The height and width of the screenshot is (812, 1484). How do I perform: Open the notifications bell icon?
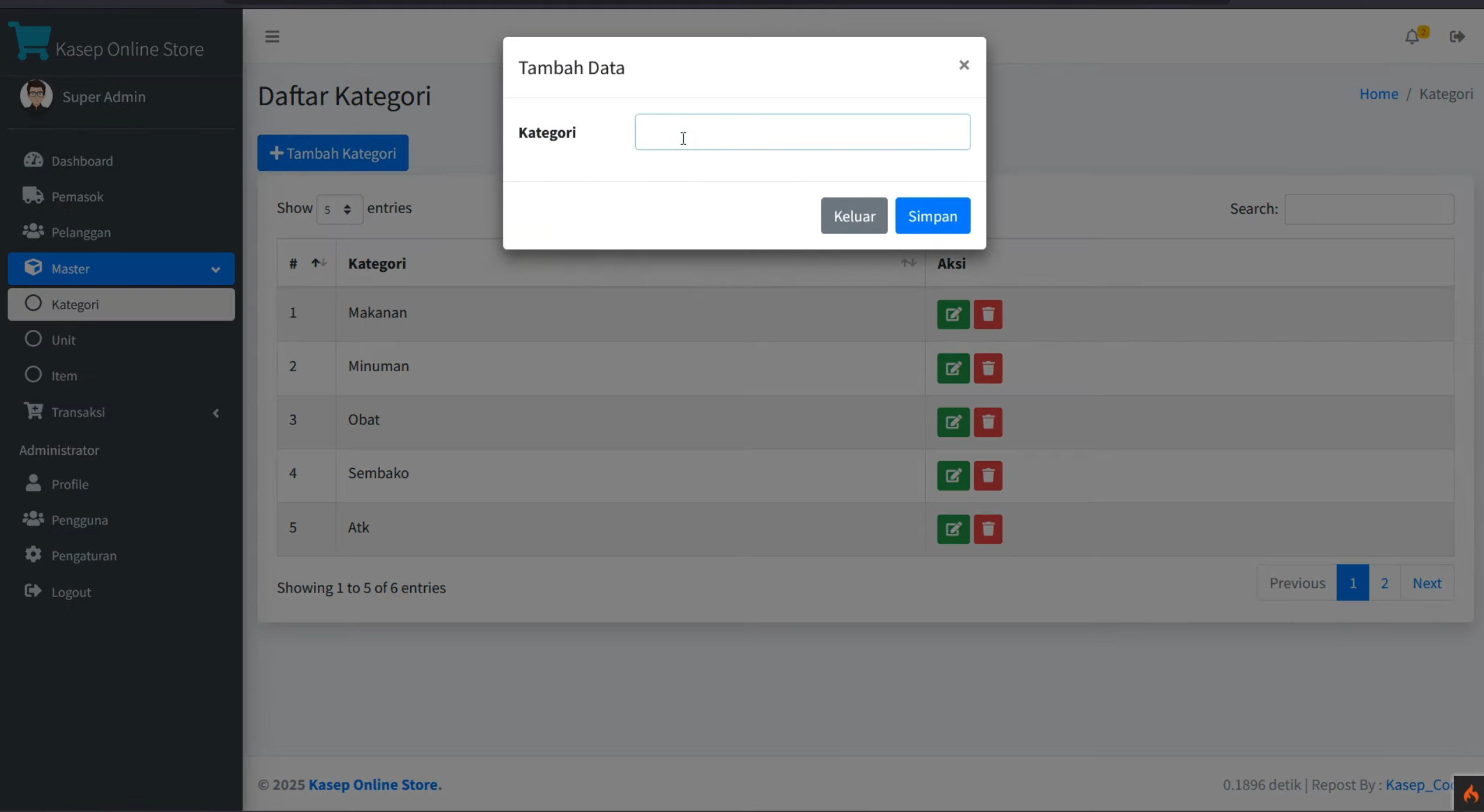click(1413, 37)
